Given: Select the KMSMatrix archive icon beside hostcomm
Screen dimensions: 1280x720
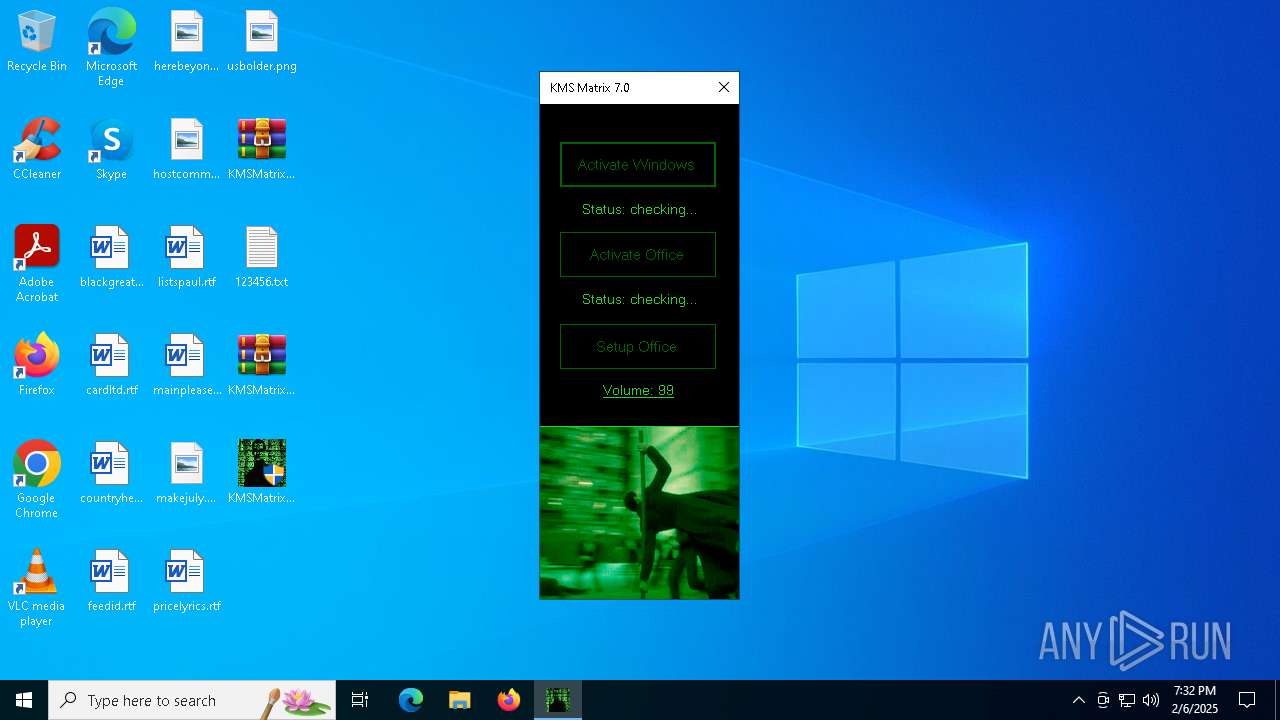Looking at the screenshot, I should coord(262,150).
